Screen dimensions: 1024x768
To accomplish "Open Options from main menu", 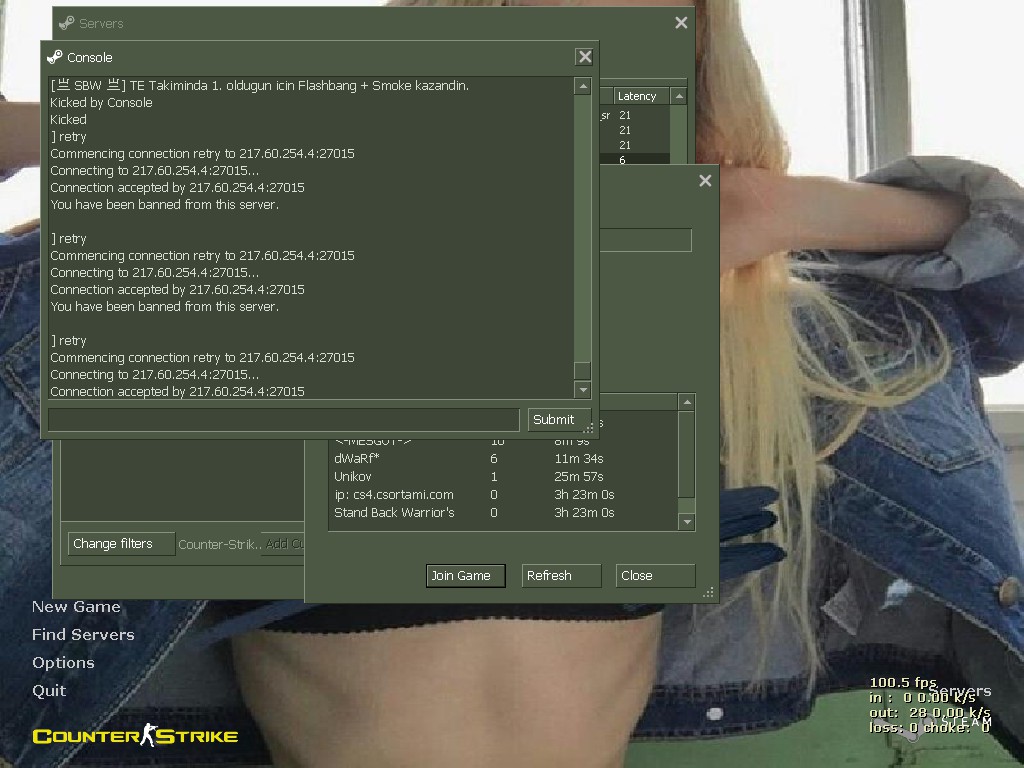I will point(63,663).
